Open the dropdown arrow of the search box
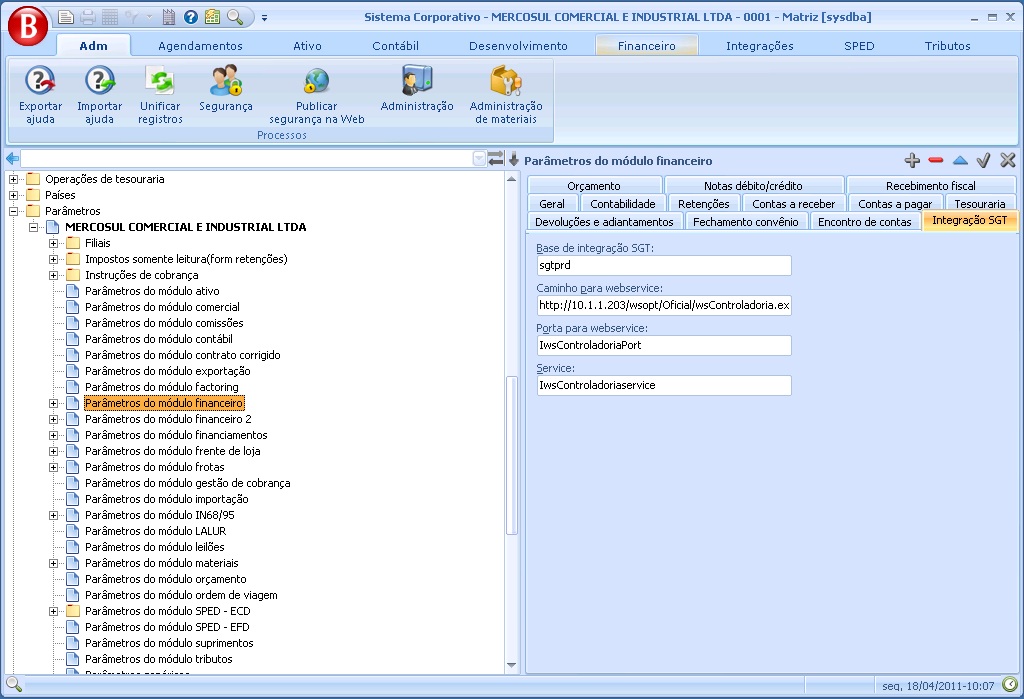The image size is (1024, 699). [479, 159]
